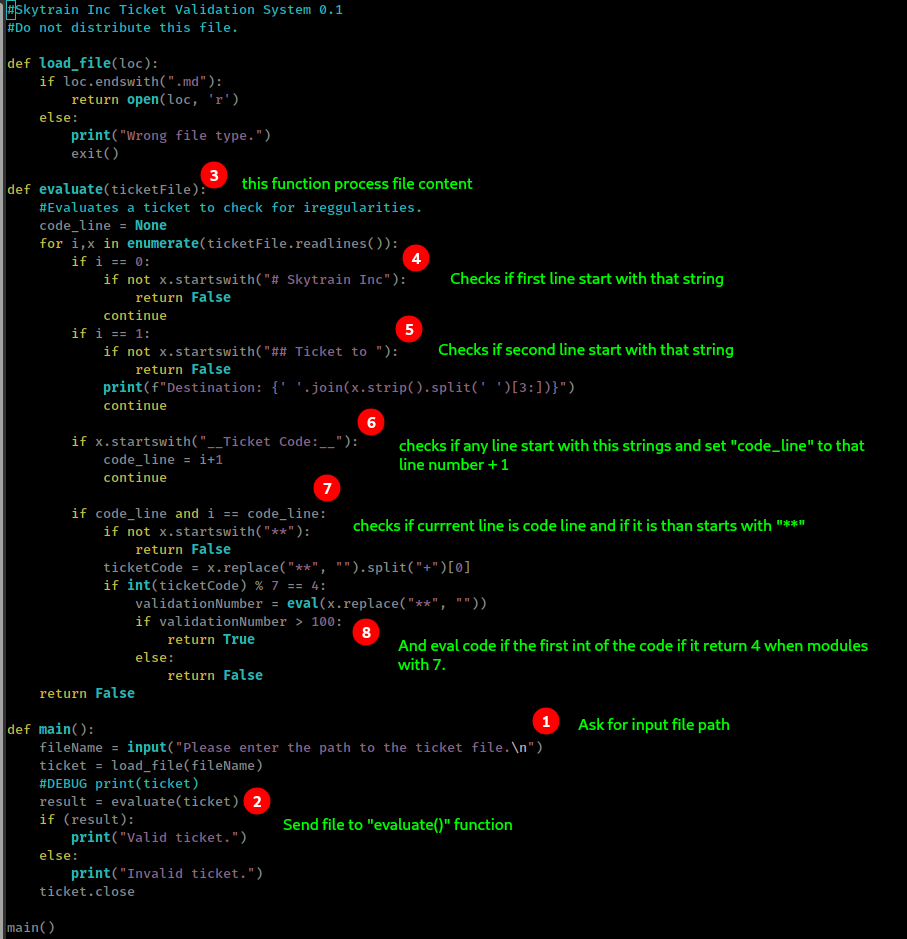This screenshot has height=939, width=907.
Task: Click the eval(x.replace(...)) validationNumber line
Action: (x=311, y=603)
